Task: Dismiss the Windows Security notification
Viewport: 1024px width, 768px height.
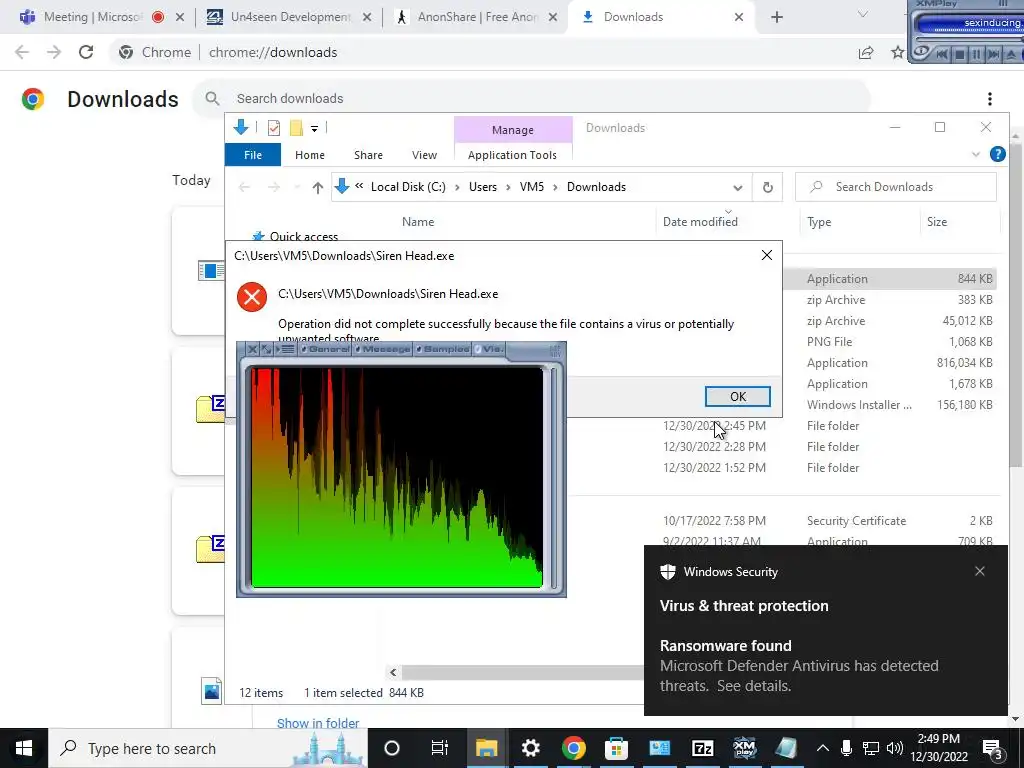Action: click(x=980, y=571)
